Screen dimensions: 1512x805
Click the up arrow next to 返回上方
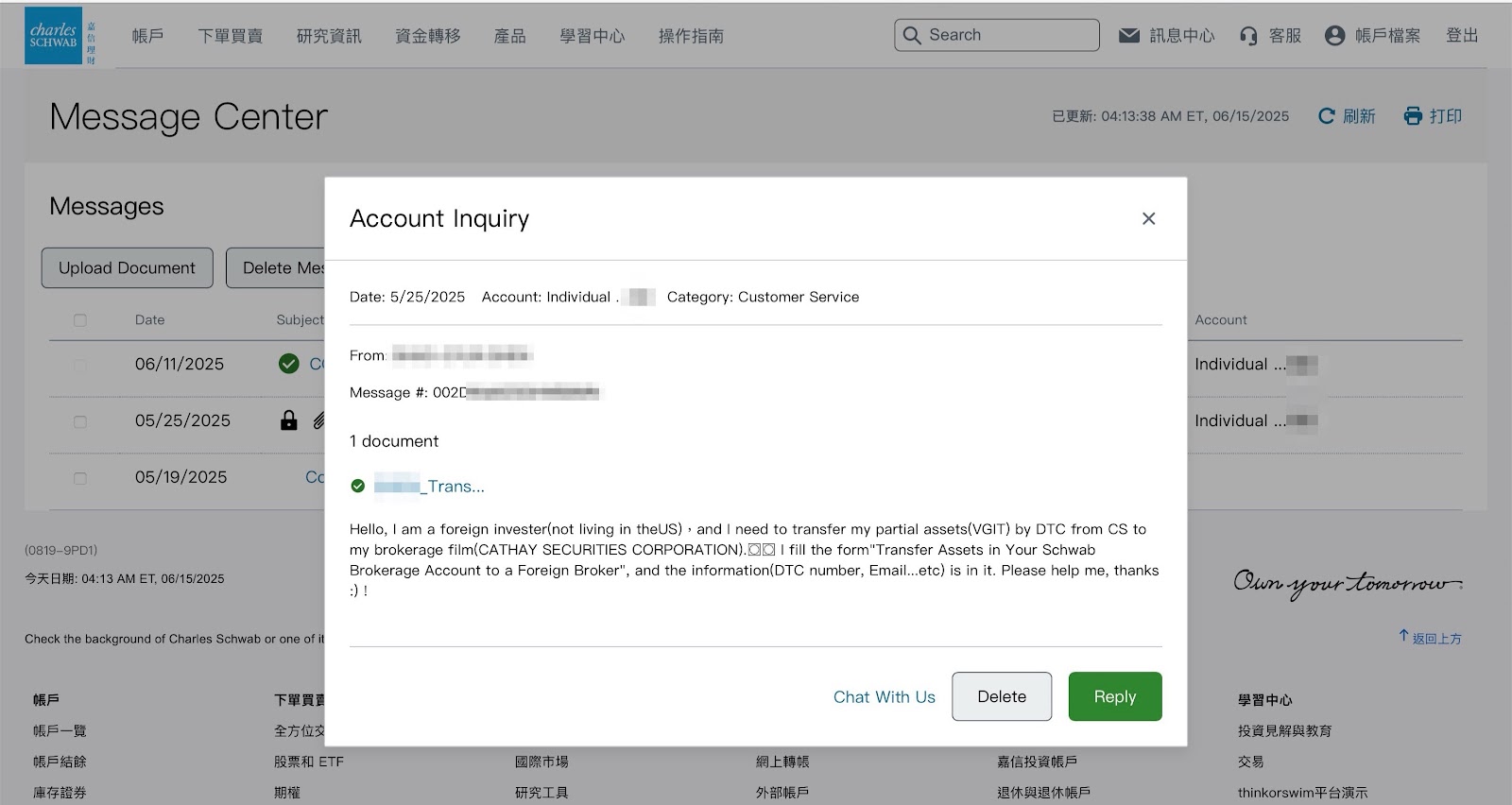pos(1403,637)
